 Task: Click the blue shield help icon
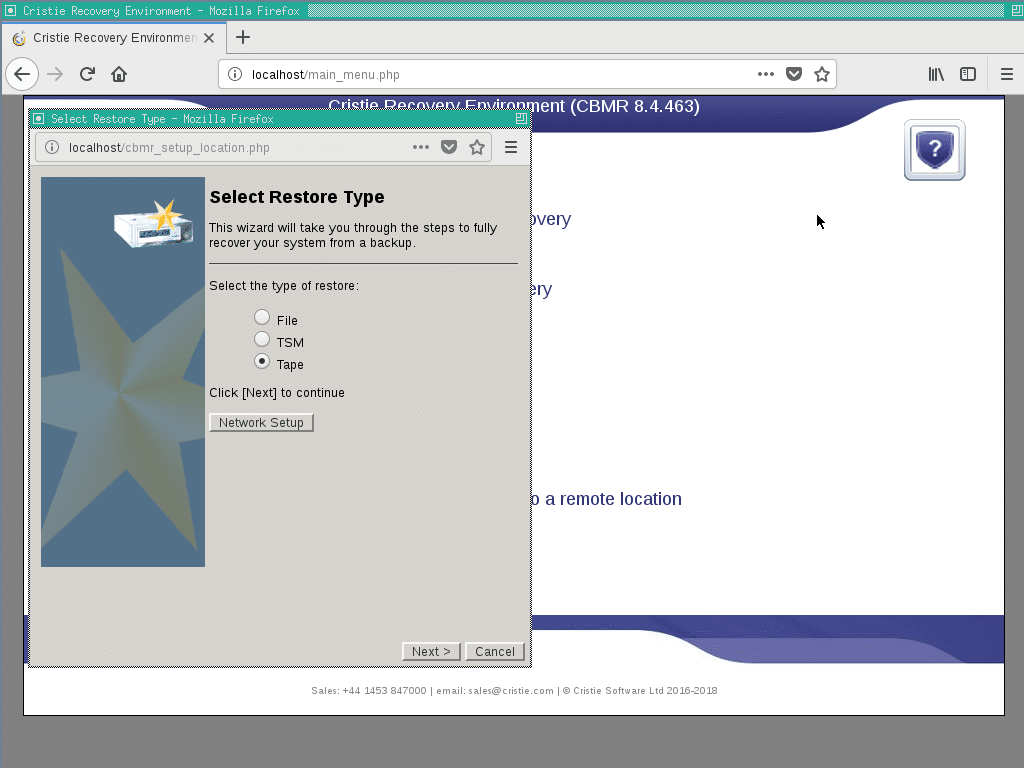pyautogui.click(x=935, y=150)
